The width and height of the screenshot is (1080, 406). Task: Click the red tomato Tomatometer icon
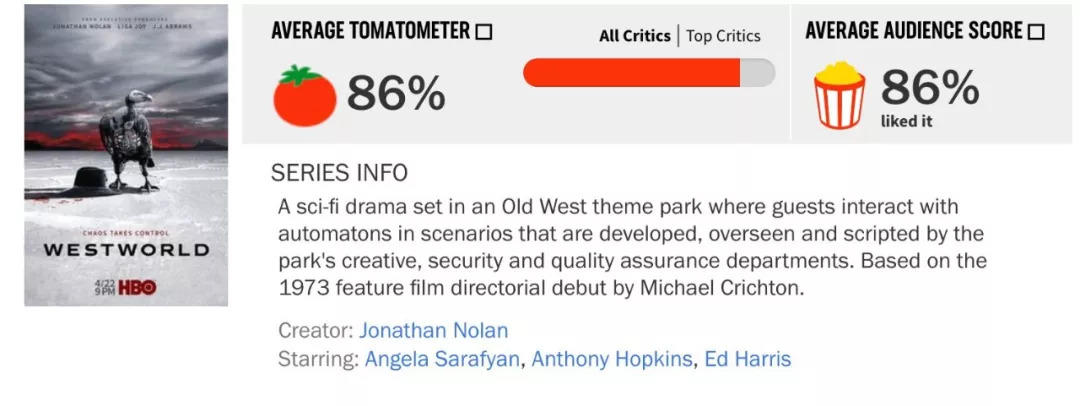point(304,96)
